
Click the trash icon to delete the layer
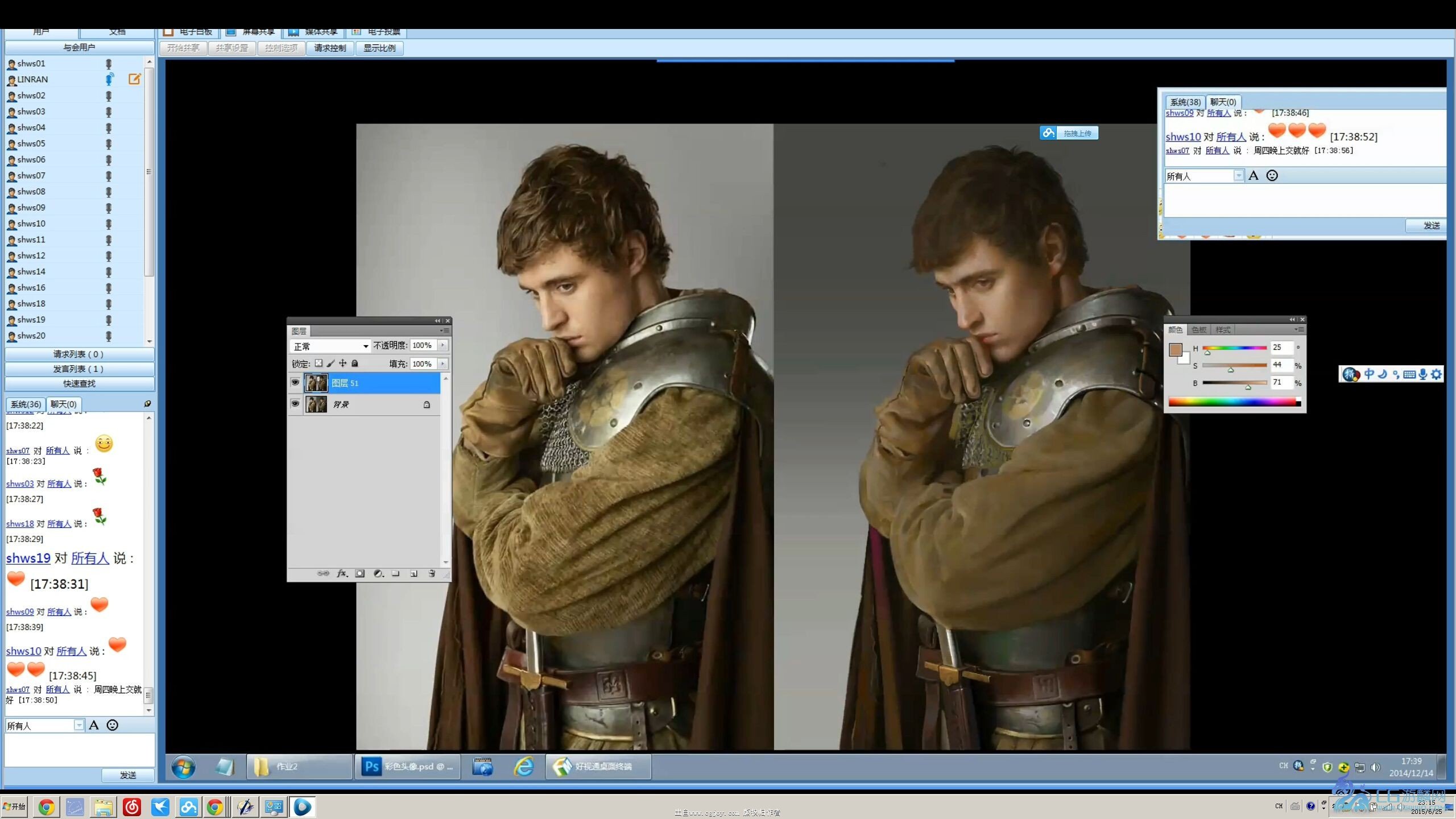coord(432,573)
